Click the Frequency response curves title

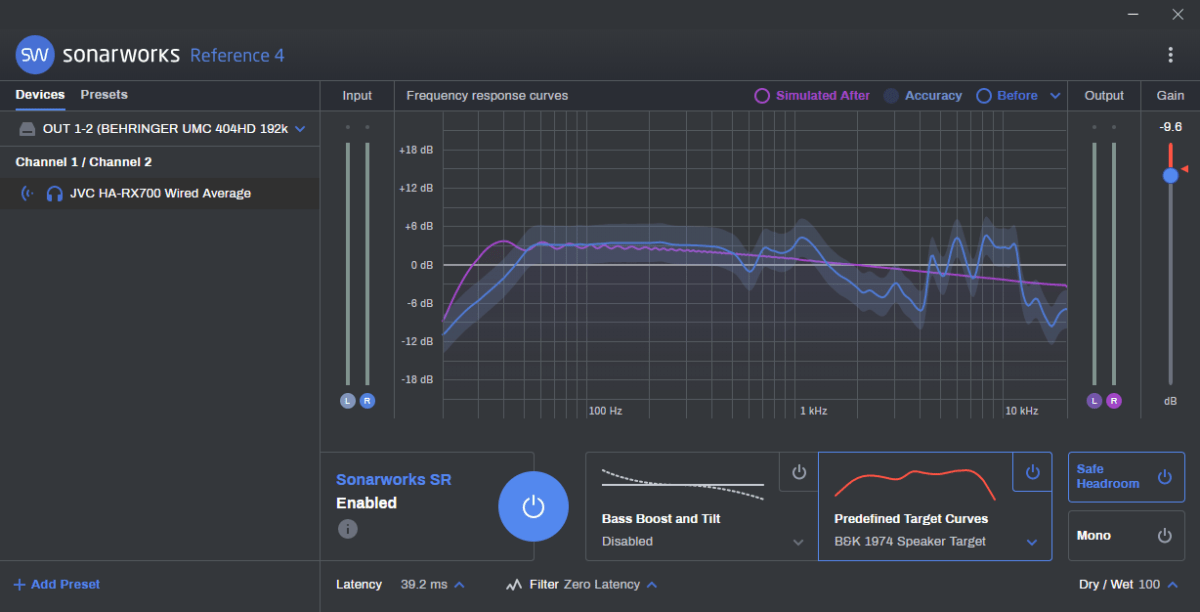[x=487, y=96]
